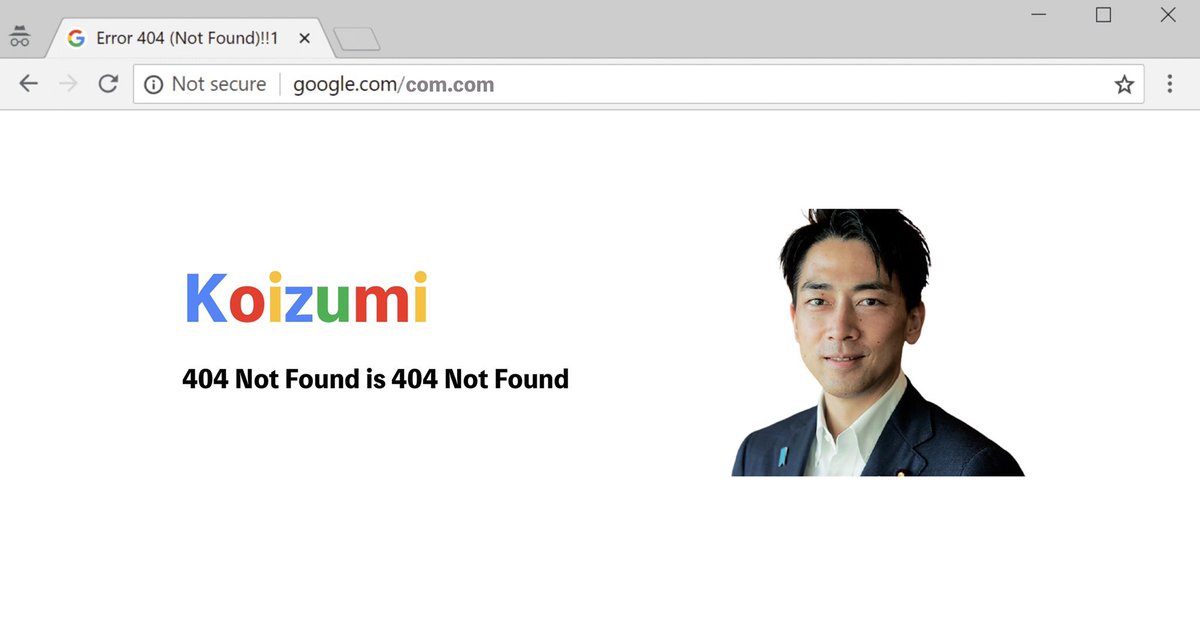Click the Not secure label
Viewport: 1200px width, 628px height.
pos(219,84)
